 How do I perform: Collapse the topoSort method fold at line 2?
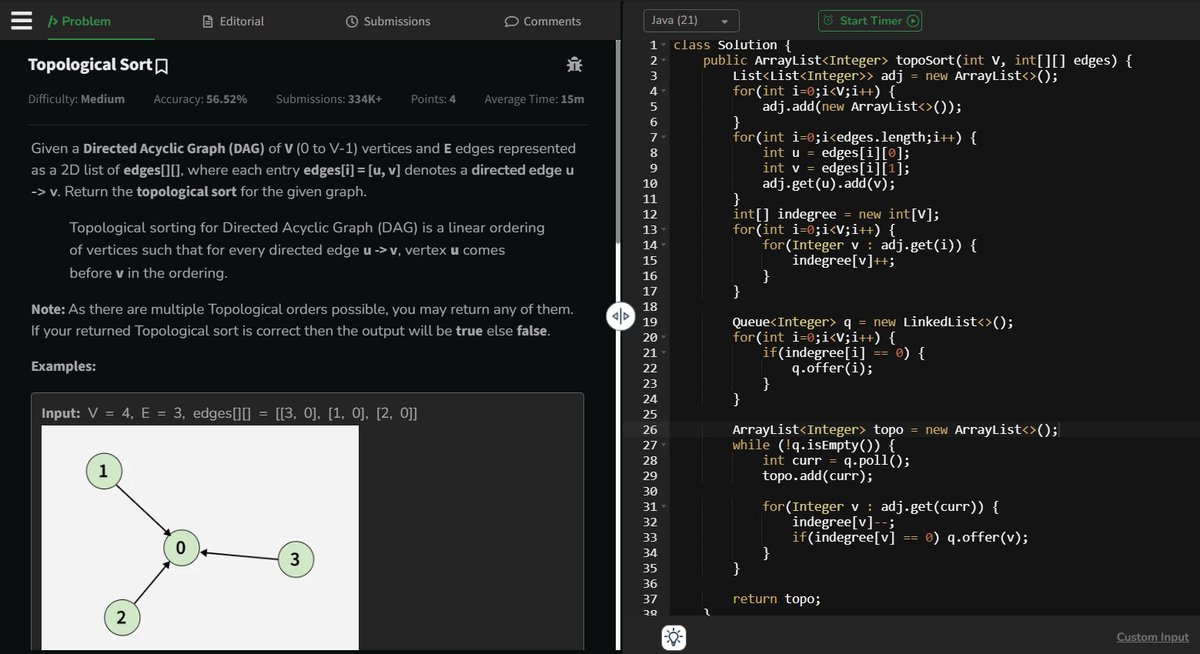point(664,61)
